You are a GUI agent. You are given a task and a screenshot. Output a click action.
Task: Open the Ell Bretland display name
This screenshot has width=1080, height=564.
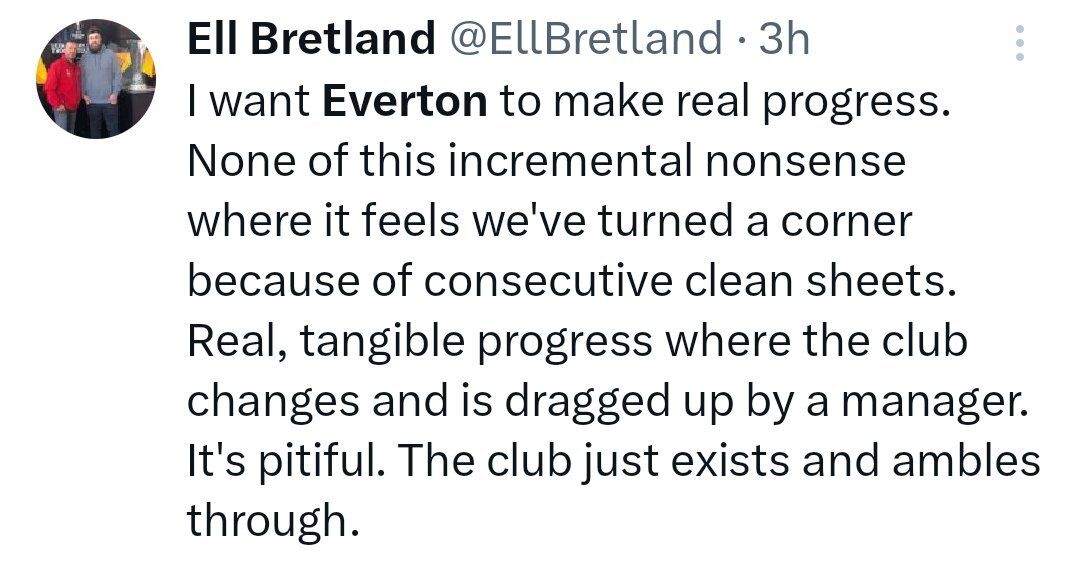coord(311,38)
